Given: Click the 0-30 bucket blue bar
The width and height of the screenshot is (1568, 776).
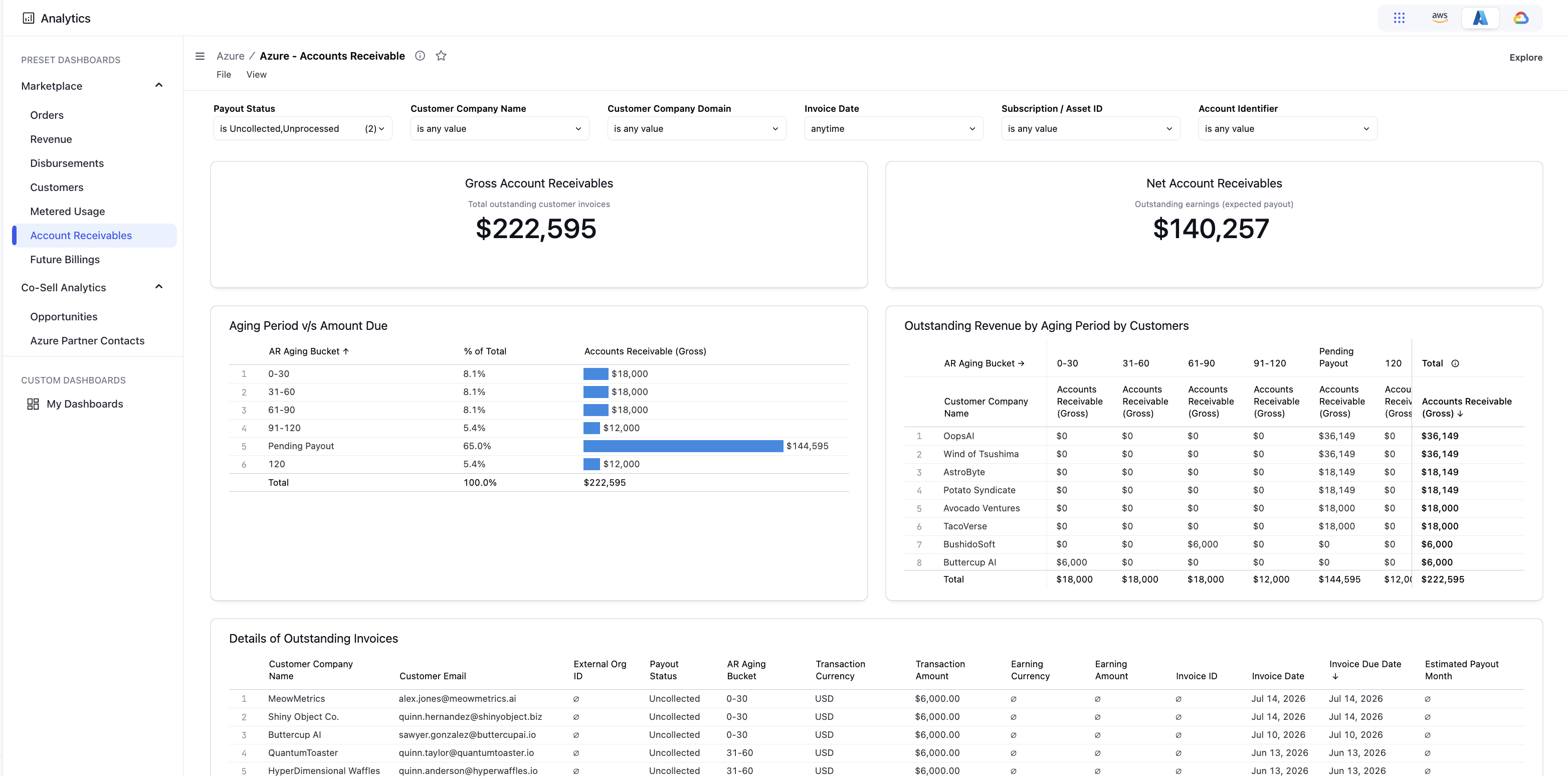Looking at the screenshot, I should click(596, 373).
